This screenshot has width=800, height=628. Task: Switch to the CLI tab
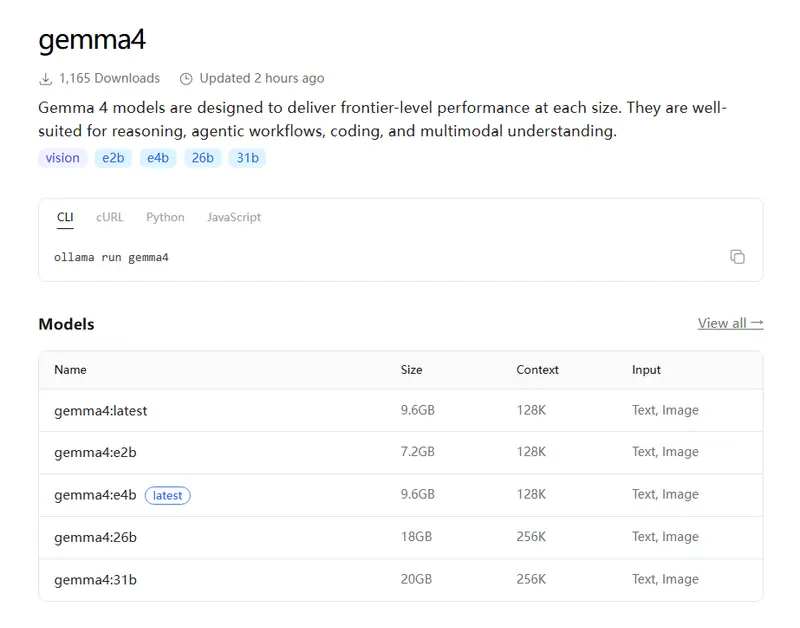(65, 217)
